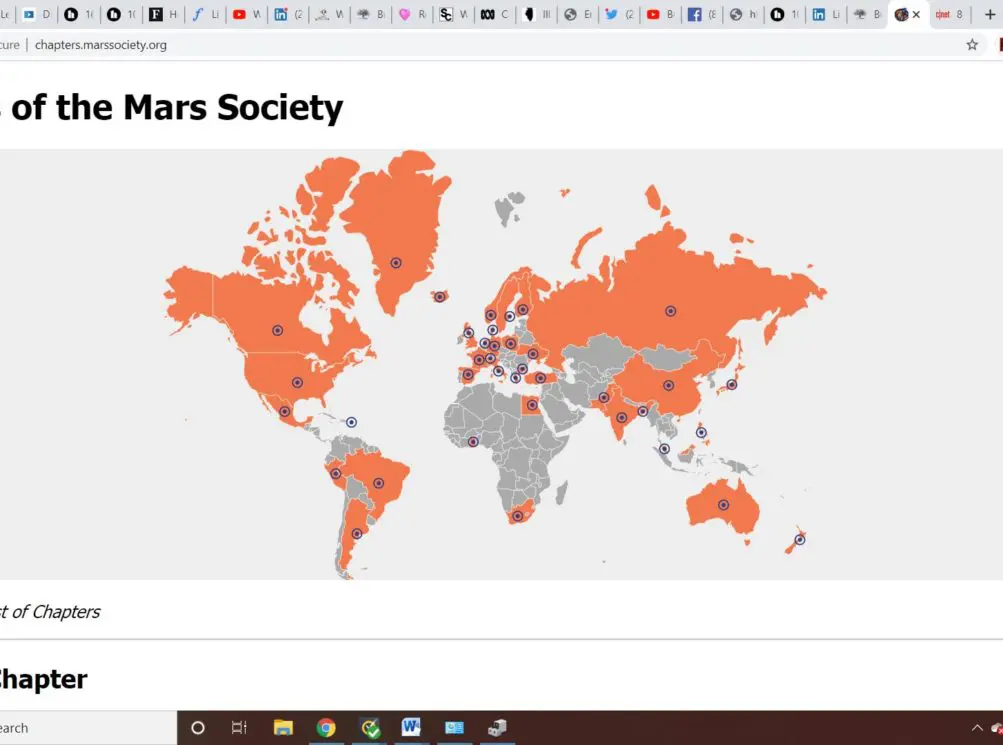Click the Iceland map marker
Viewport: 1003px width, 745px height.
(439, 296)
